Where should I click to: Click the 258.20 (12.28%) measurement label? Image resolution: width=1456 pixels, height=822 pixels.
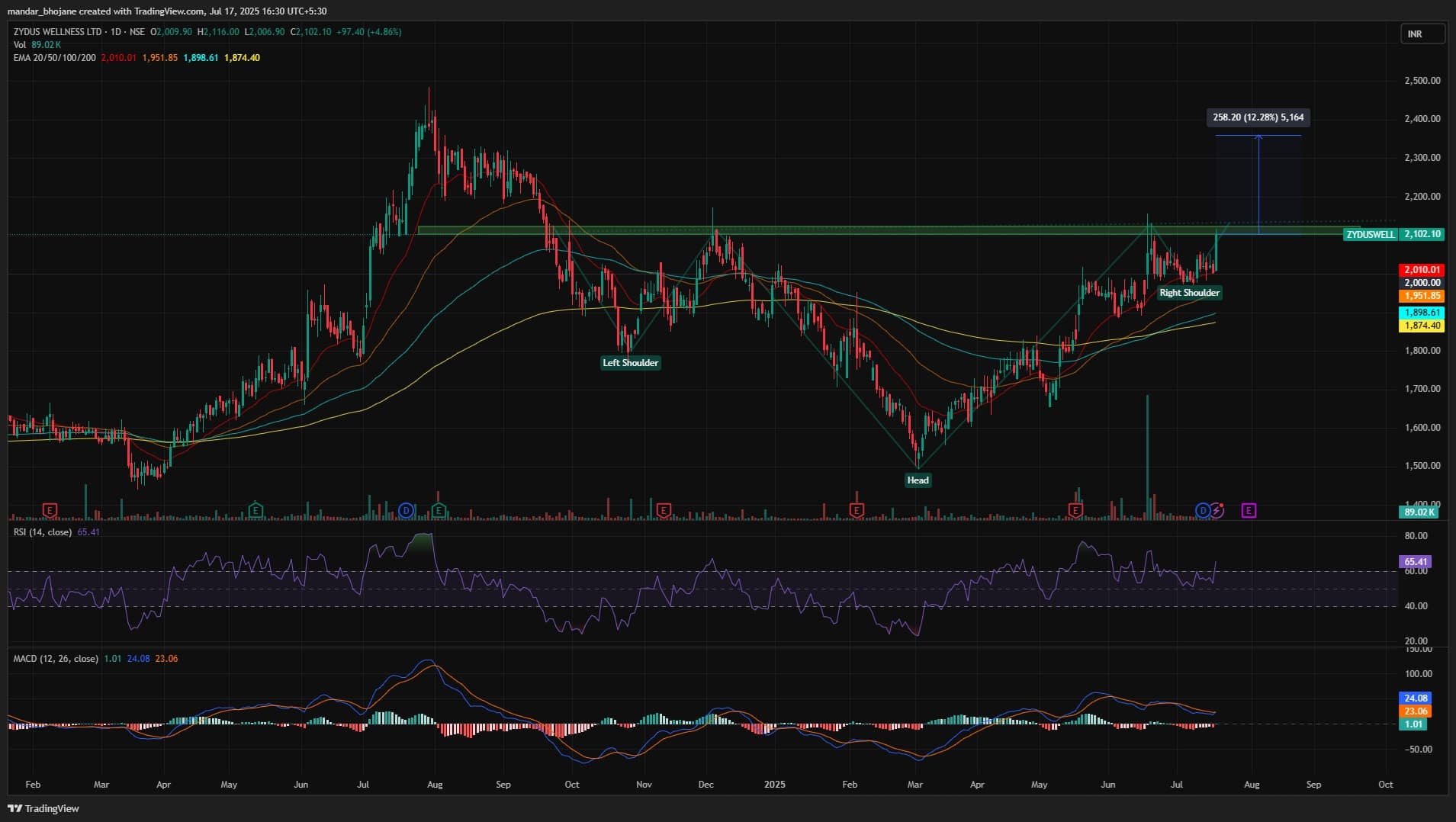coord(1258,117)
